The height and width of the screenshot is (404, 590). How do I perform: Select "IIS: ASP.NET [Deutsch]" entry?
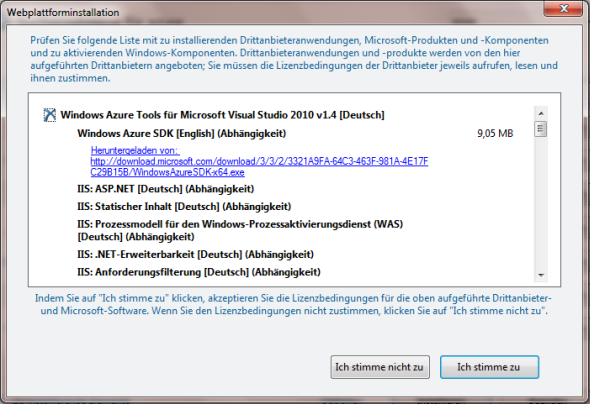(166, 189)
